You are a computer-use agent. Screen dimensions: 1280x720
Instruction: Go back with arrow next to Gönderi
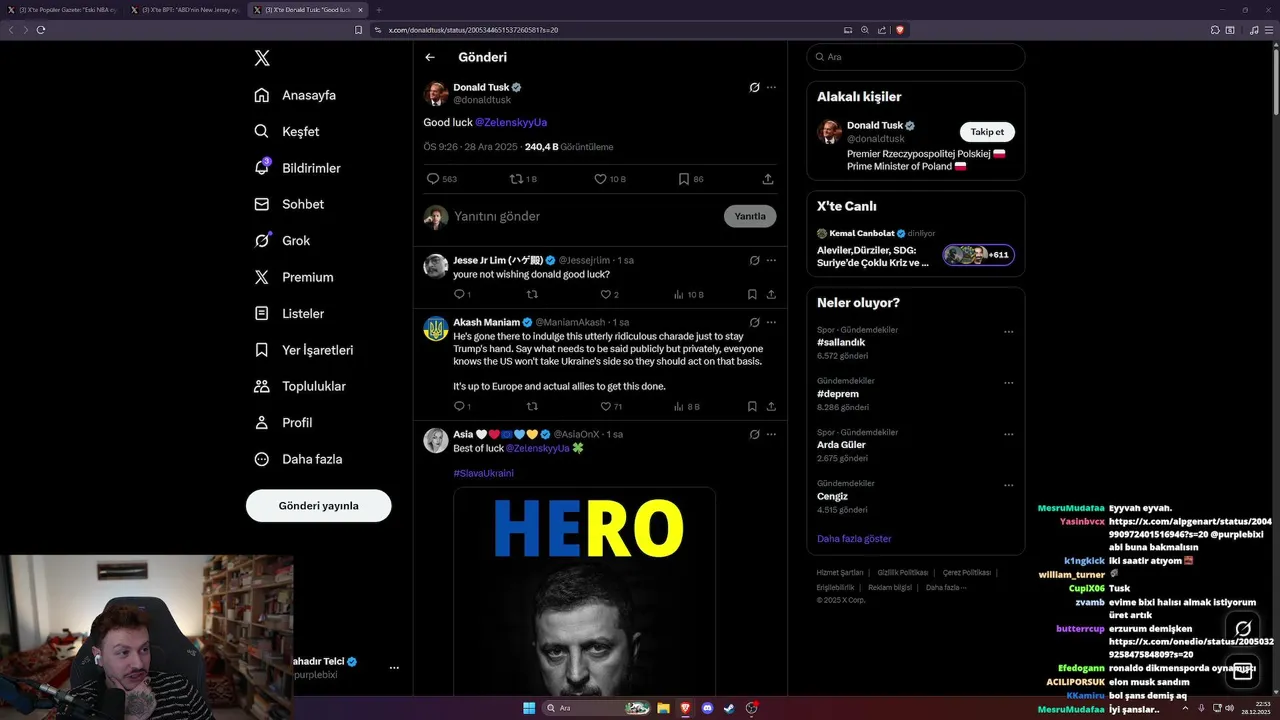430,57
